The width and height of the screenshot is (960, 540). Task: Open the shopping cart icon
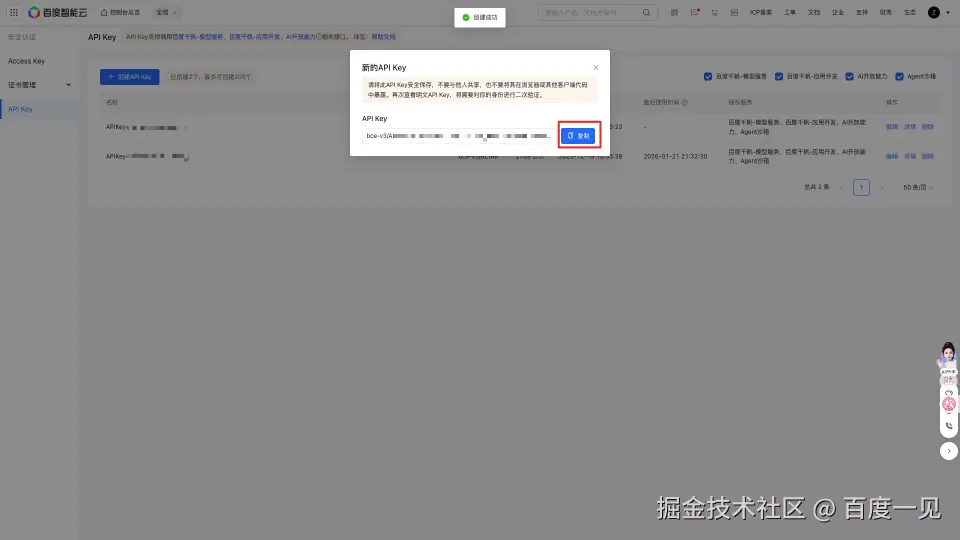pos(714,12)
